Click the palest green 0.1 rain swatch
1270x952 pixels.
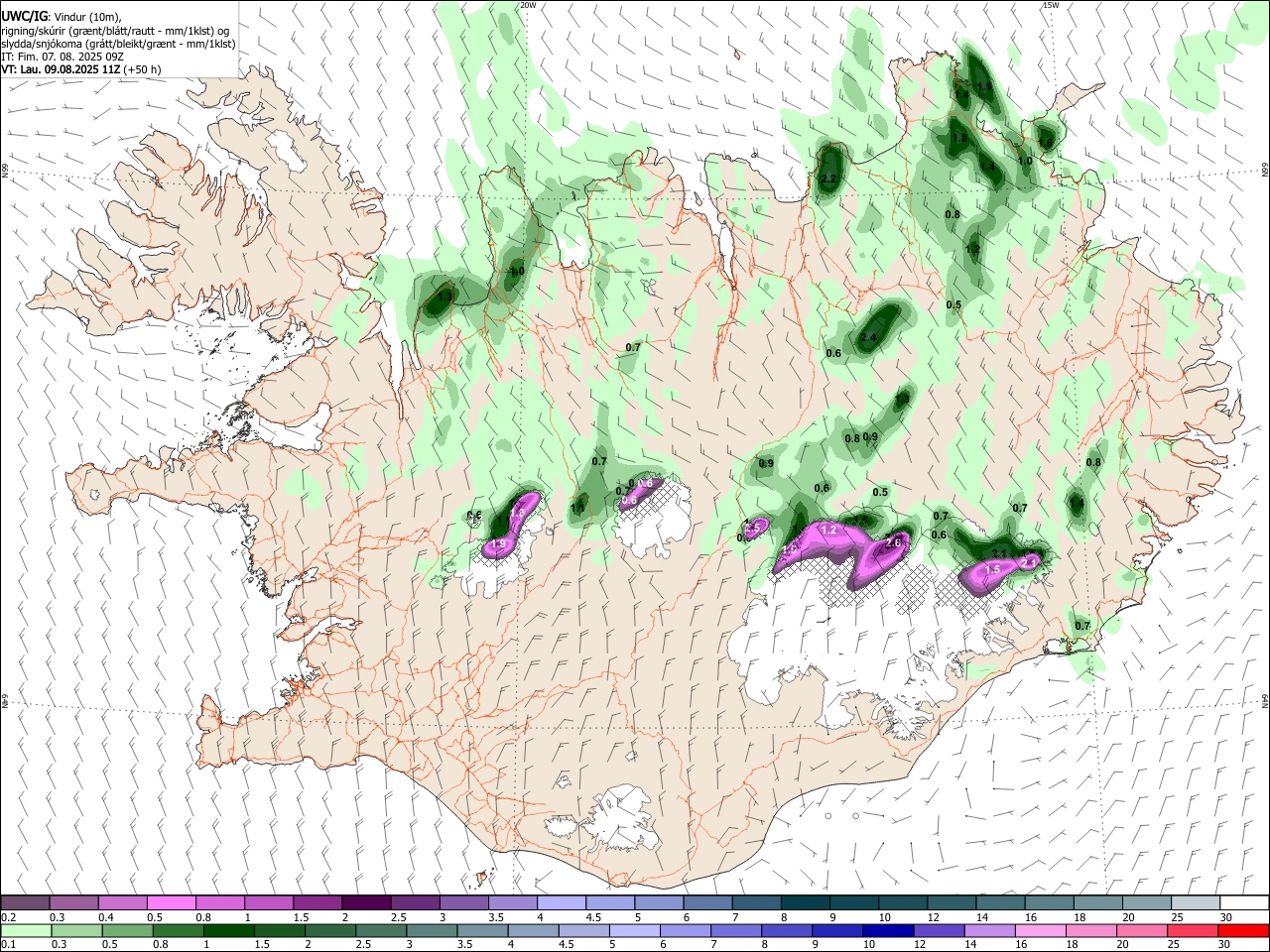25,930
